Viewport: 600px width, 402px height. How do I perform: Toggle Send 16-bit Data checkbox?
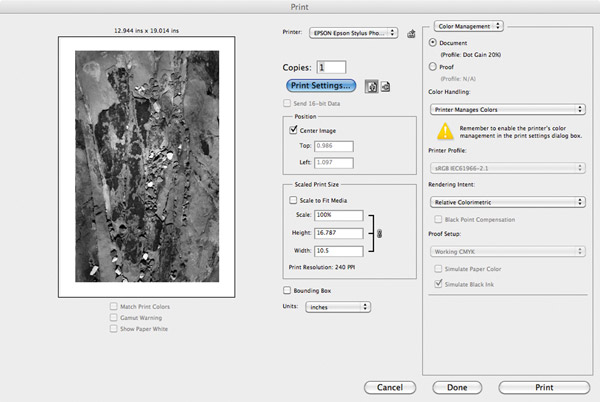(x=287, y=103)
